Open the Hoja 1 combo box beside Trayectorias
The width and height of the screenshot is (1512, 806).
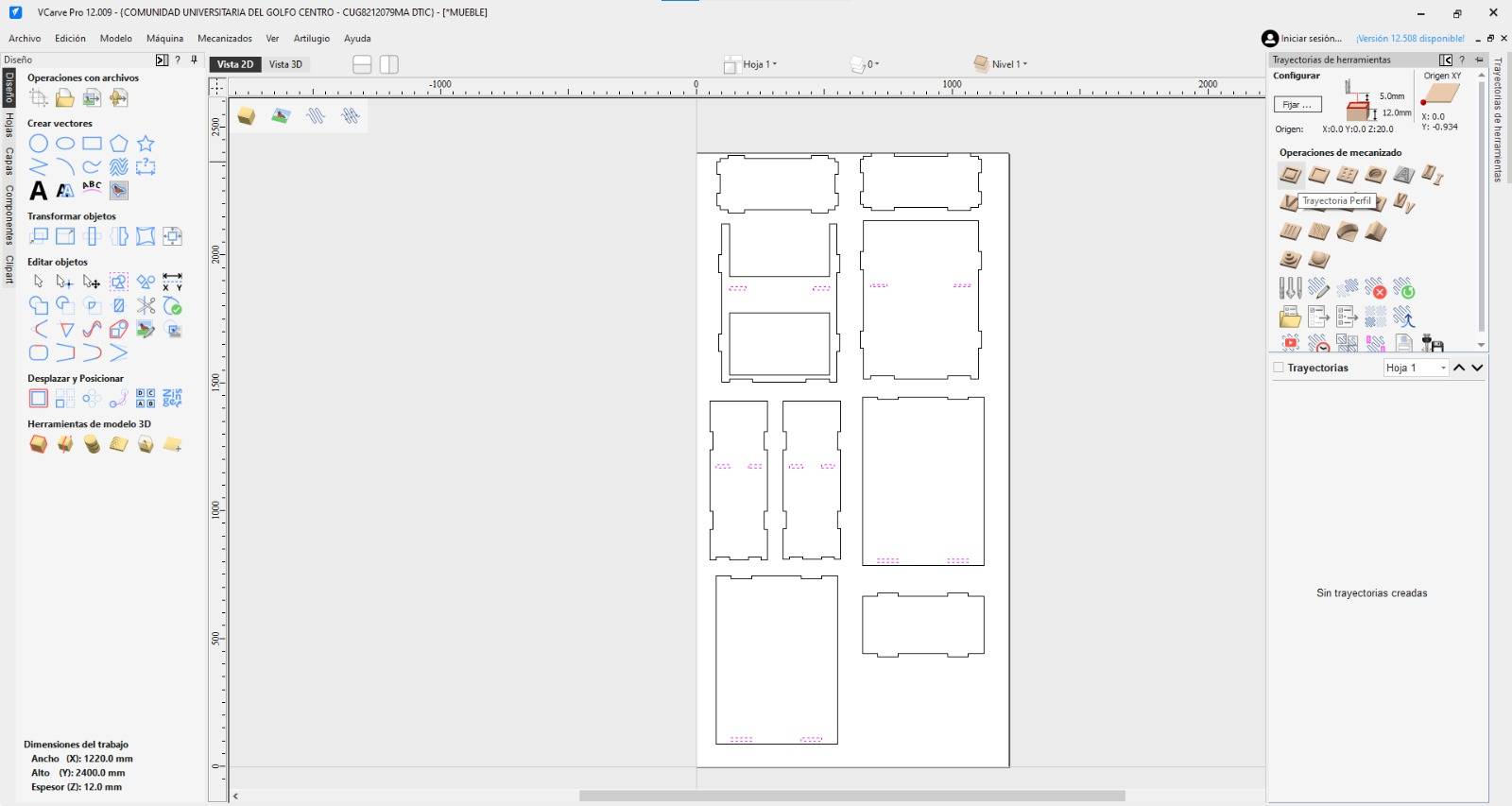click(x=1416, y=368)
